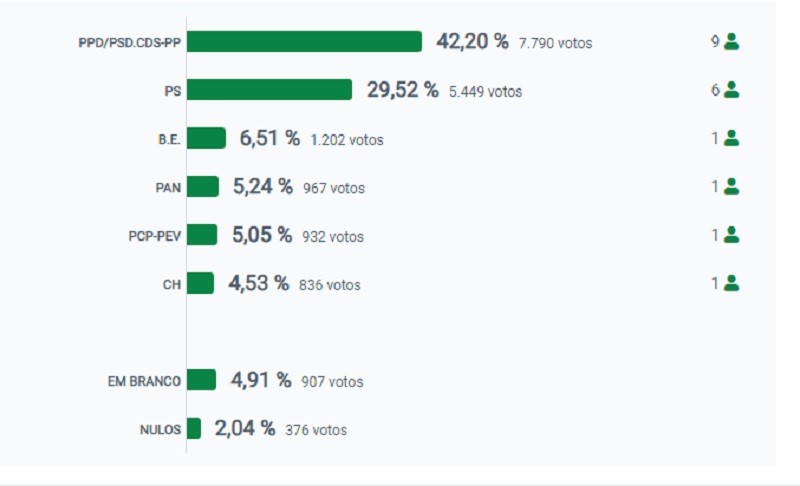Click the PCP-PEV party label
Viewport: 800px width, 486px height.
coord(155,236)
